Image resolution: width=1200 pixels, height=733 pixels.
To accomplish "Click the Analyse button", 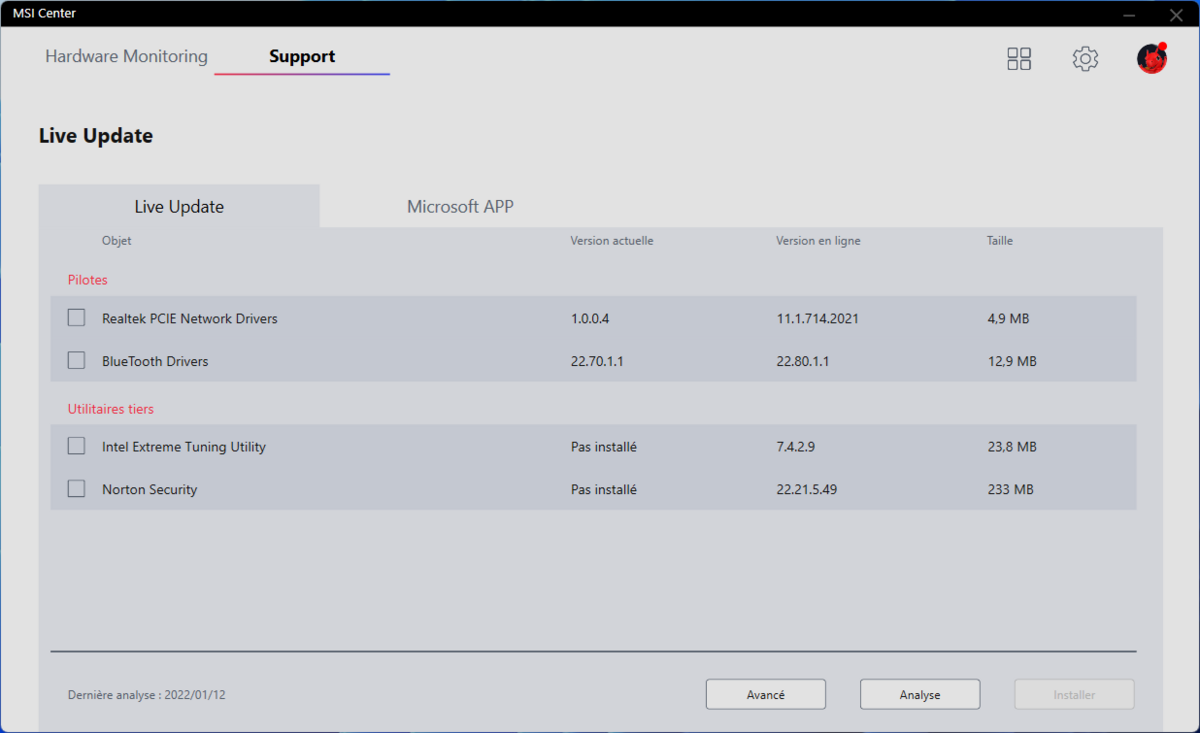I will tap(920, 694).
